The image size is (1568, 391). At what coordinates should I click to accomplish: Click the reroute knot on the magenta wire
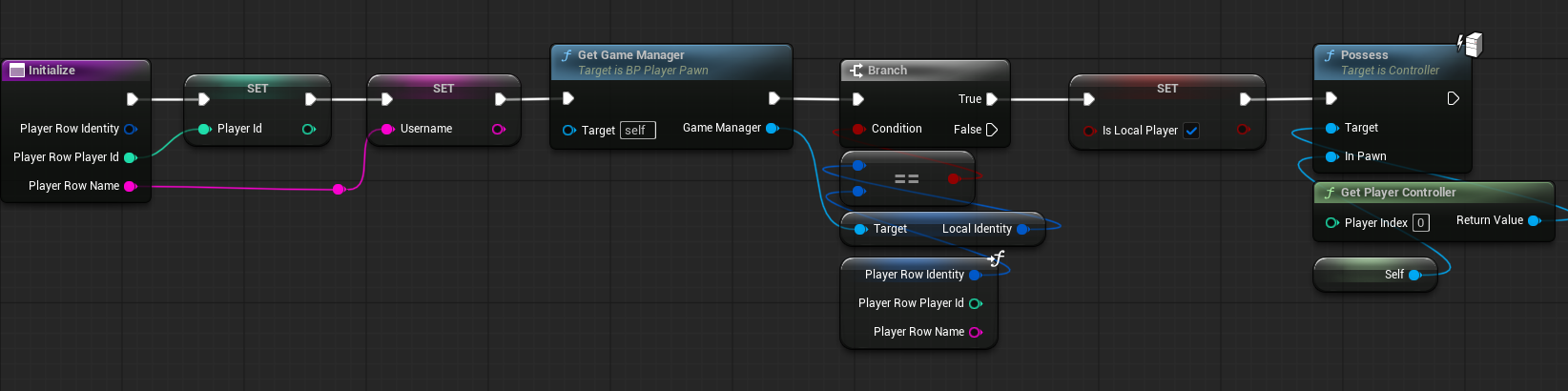(338, 189)
